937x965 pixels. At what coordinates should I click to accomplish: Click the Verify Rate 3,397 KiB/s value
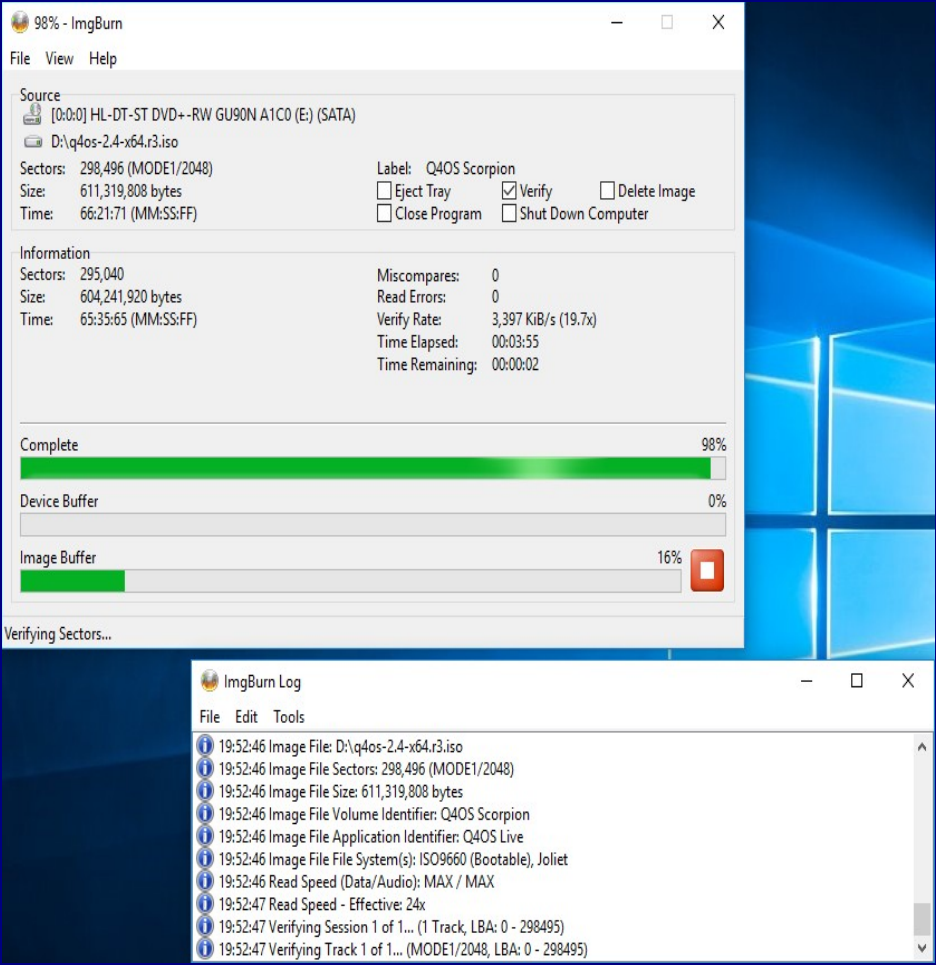[544, 319]
